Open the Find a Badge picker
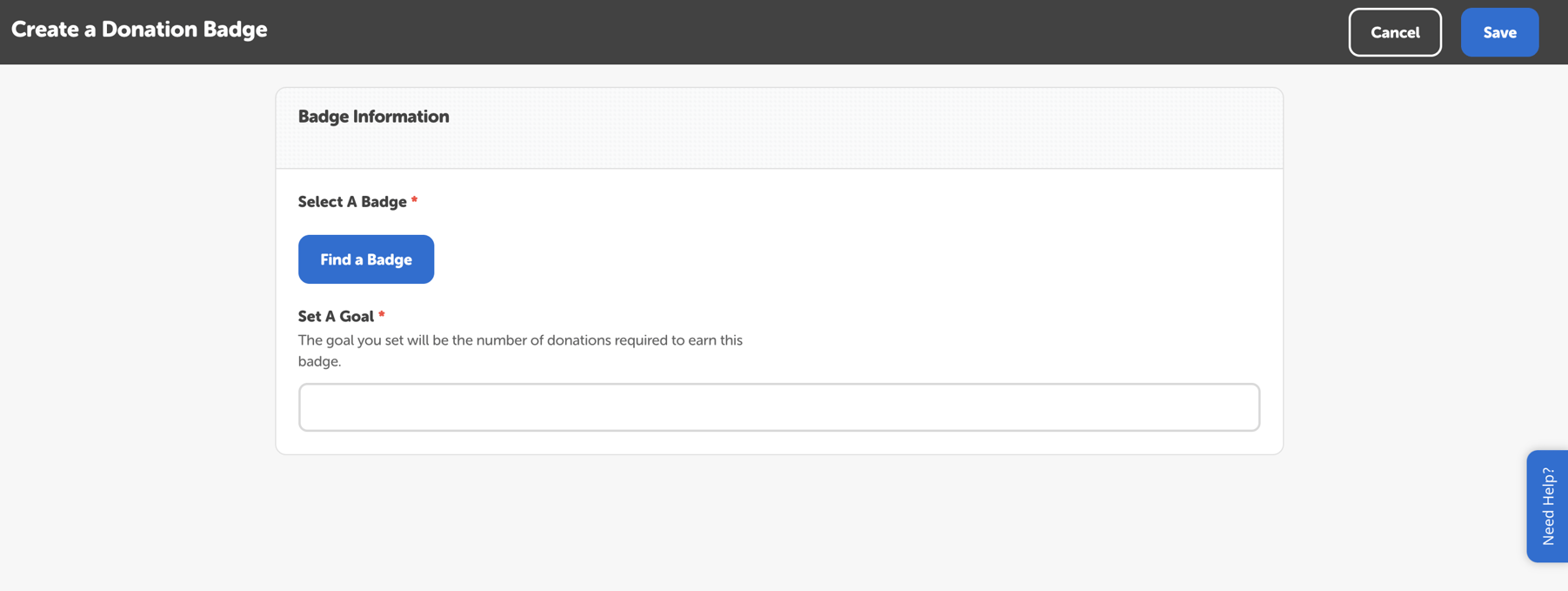Viewport: 1568px width, 591px height. [365, 259]
